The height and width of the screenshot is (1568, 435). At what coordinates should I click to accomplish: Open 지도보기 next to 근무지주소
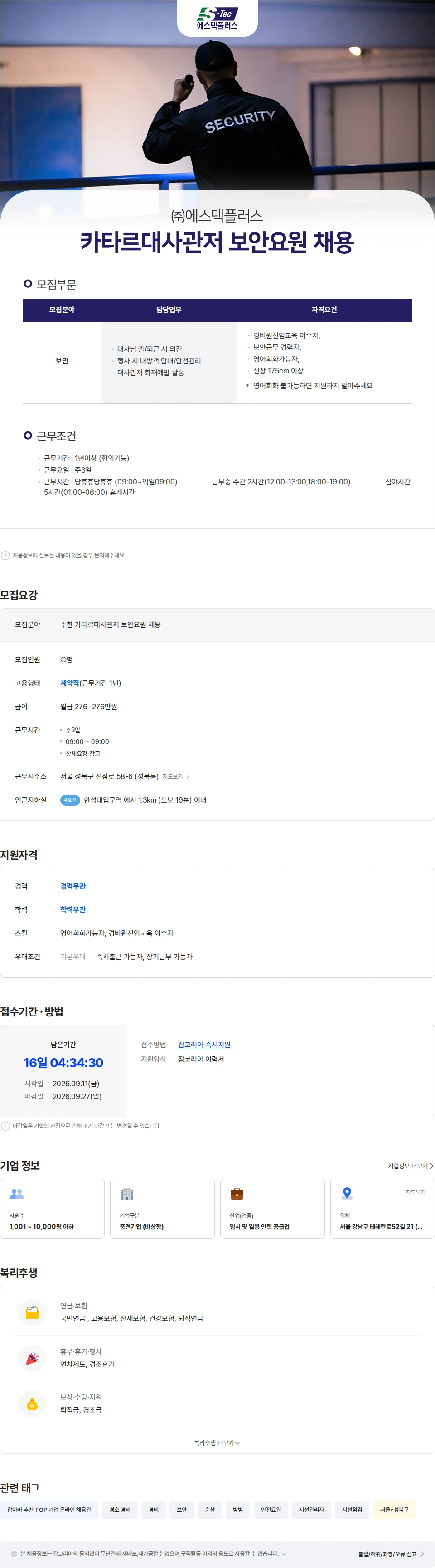[x=173, y=777]
